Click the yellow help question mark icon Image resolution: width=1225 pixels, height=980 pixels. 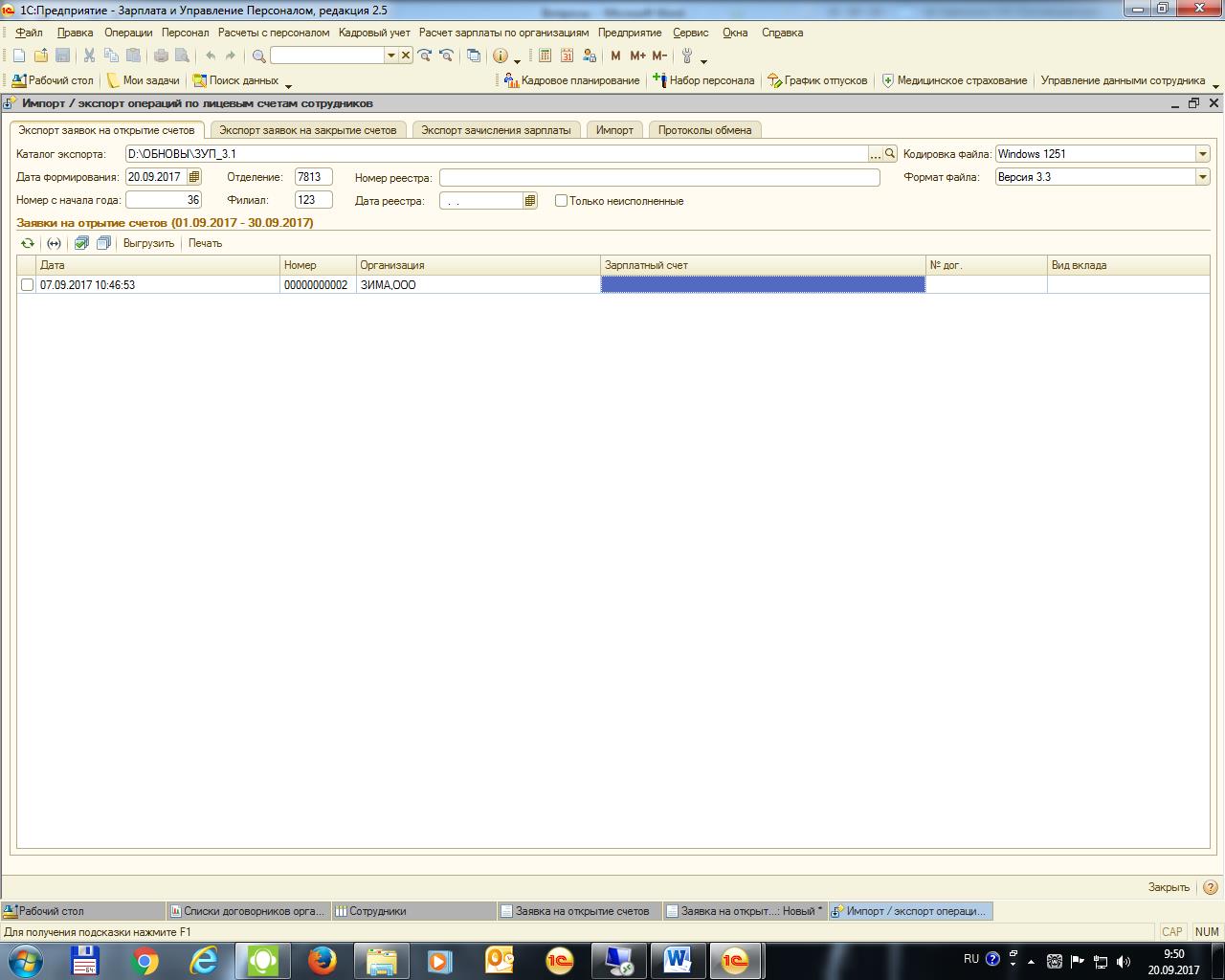click(x=1211, y=887)
